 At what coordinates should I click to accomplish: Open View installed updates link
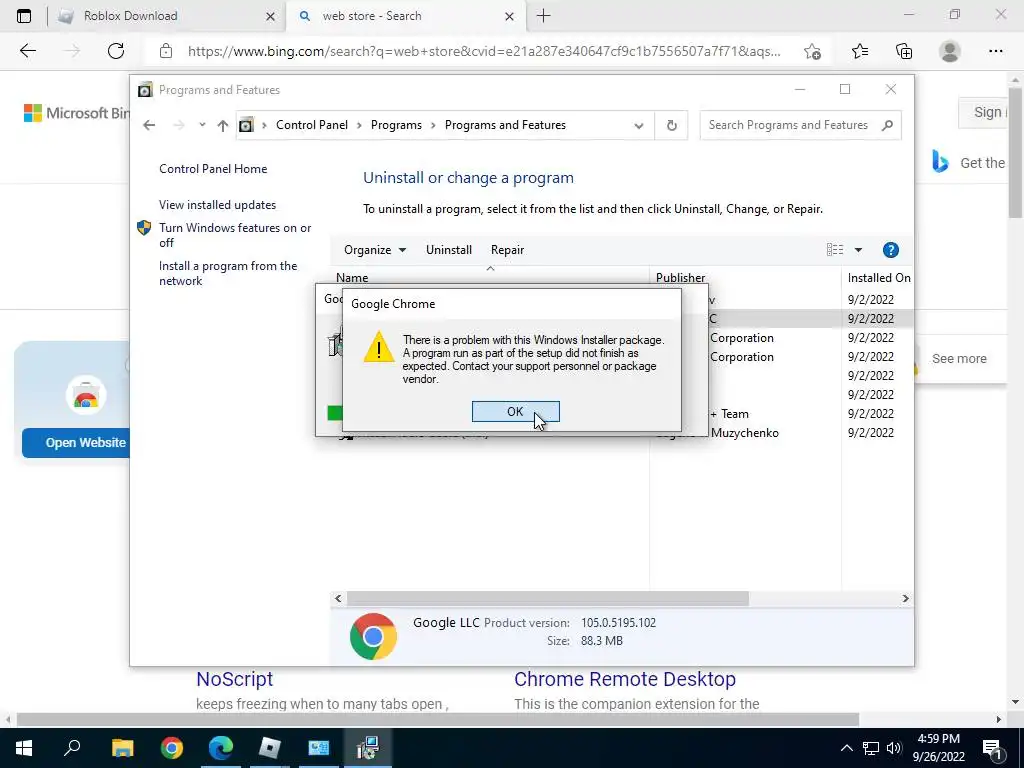217,204
